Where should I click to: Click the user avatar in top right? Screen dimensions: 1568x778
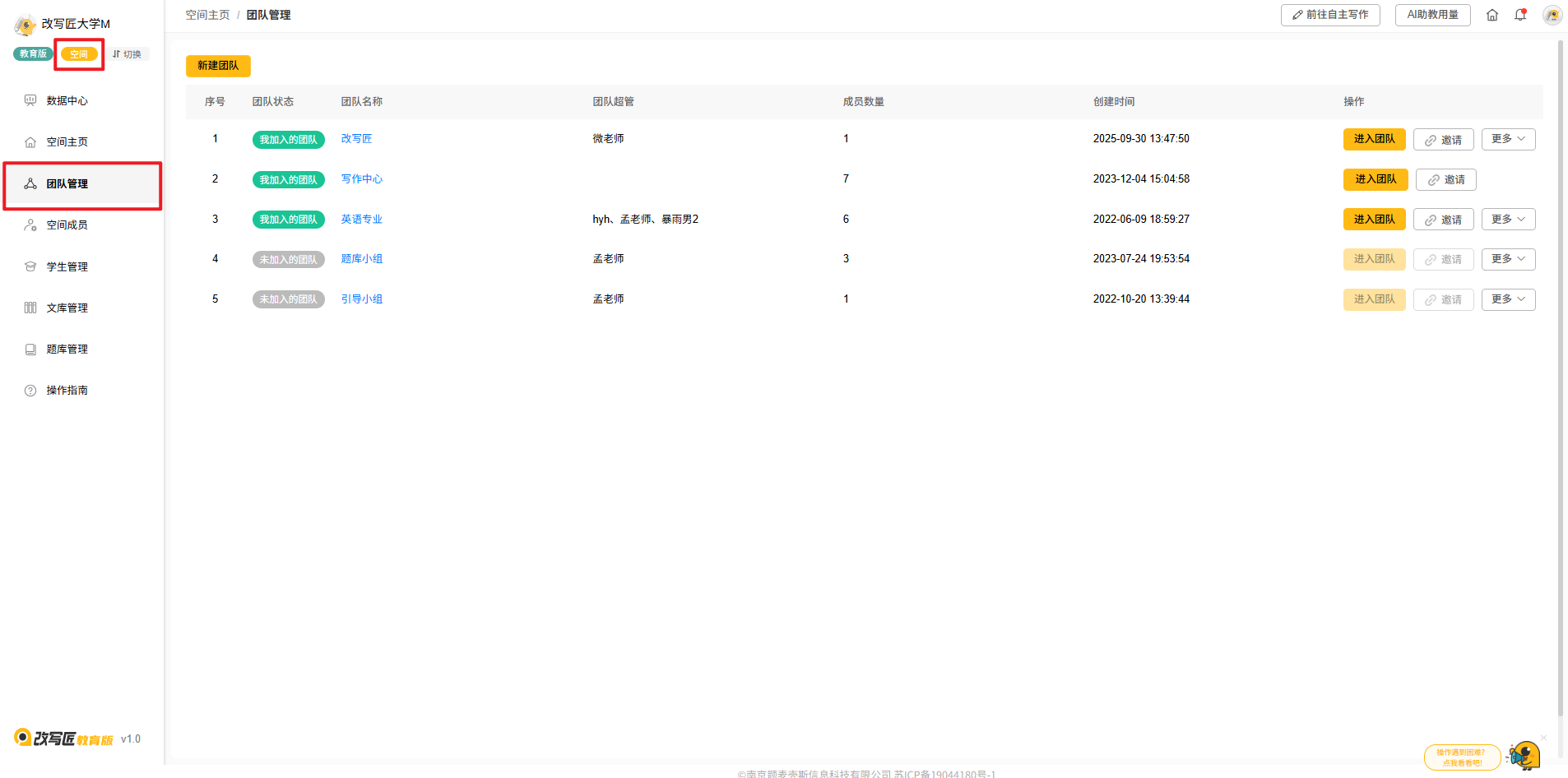pos(1552,15)
